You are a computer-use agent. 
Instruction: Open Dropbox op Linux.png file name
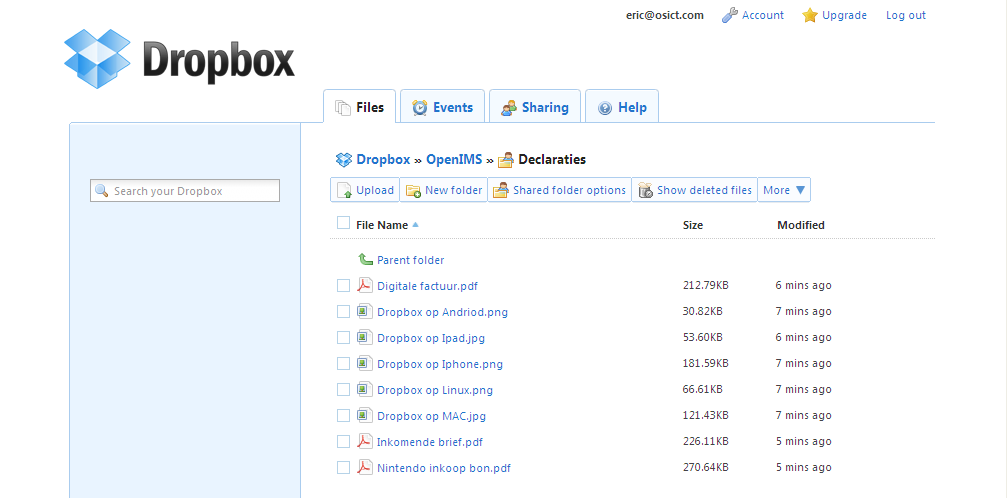(435, 390)
